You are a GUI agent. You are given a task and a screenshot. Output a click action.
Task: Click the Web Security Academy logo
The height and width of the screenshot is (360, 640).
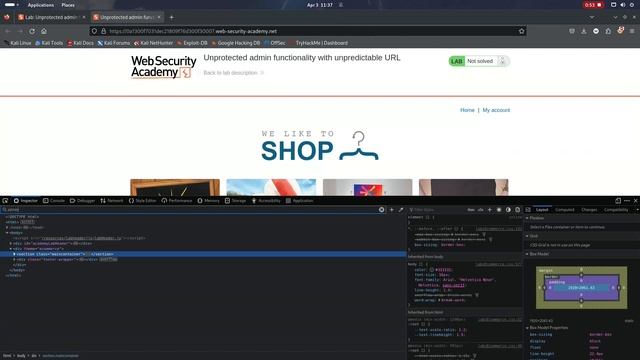tap(163, 67)
